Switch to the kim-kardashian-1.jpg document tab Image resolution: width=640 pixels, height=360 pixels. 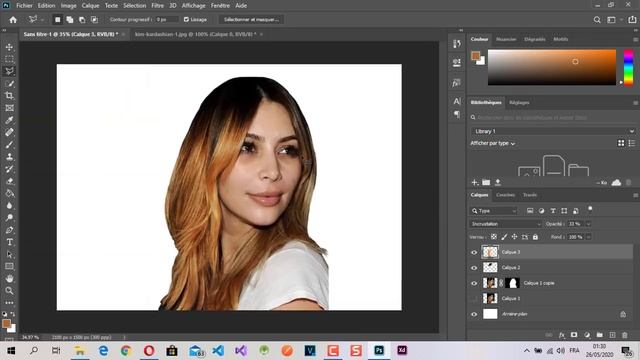coord(196,34)
